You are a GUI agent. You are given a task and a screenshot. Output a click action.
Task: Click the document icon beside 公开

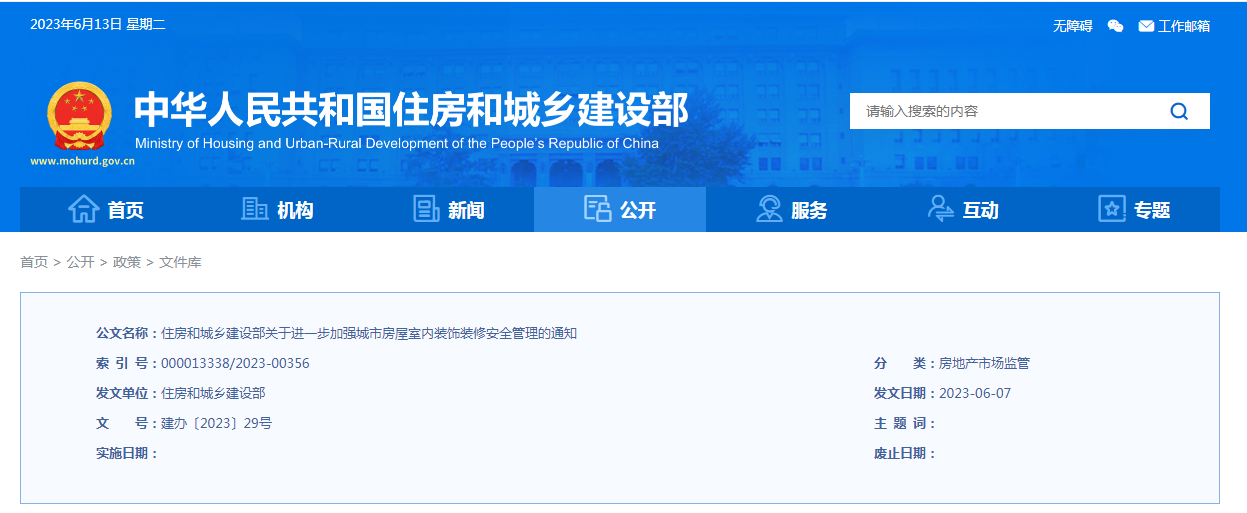[598, 209]
